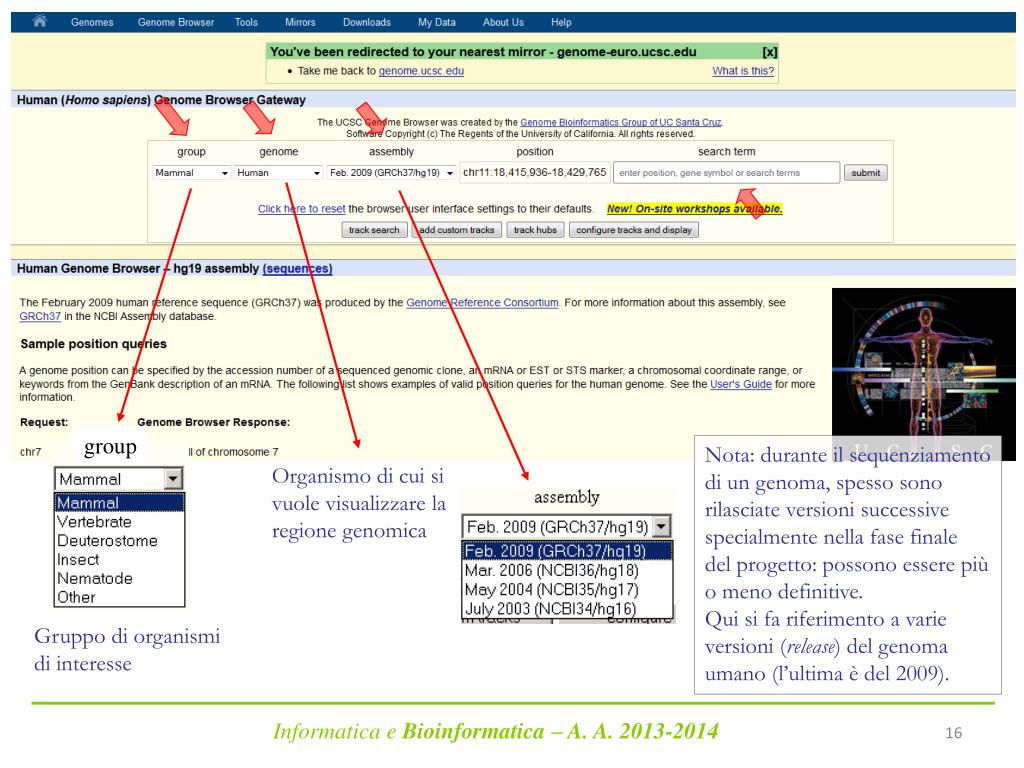Open the Downloads menu
The width and height of the screenshot is (1024, 768).
coord(367,22)
